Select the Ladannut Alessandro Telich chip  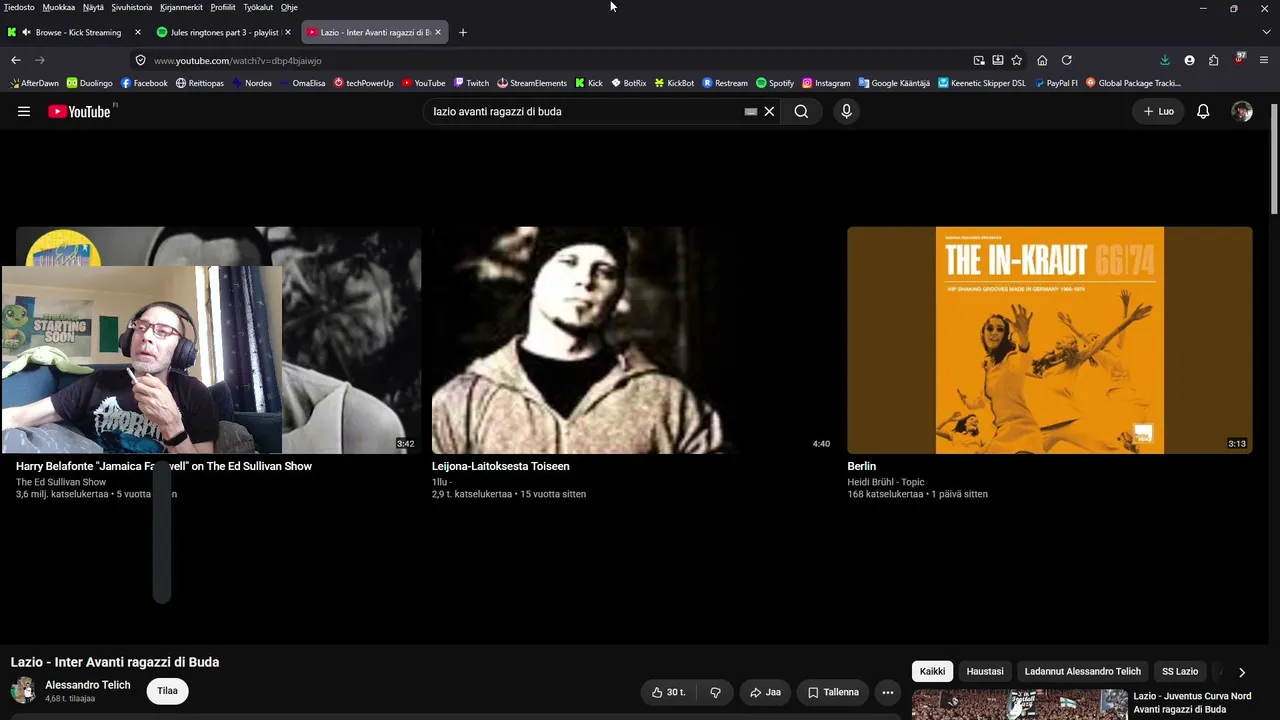[x=1083, y=672]
